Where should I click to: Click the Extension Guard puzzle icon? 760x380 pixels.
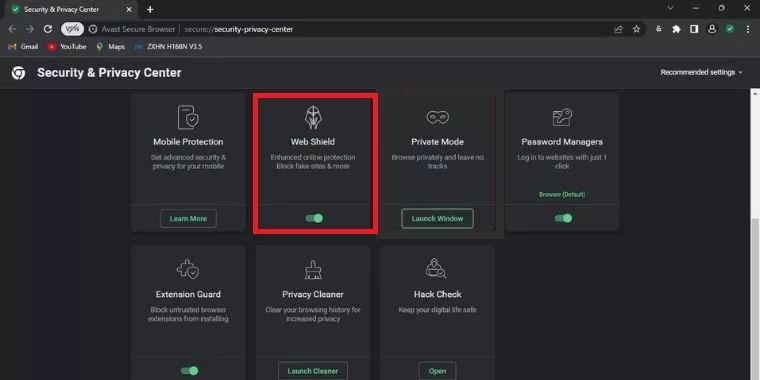click(x=188, y=269)
